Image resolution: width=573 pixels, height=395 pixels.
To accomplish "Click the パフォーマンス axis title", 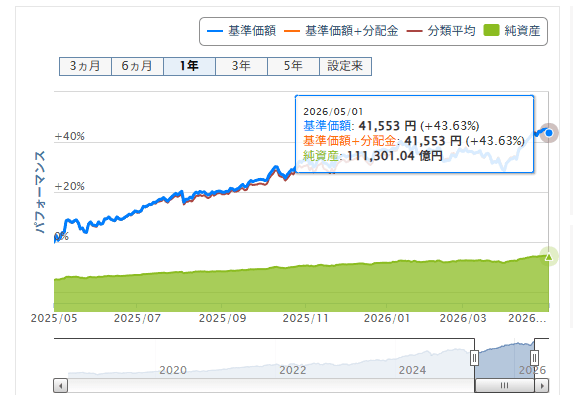I will click(x=39, y=191).
